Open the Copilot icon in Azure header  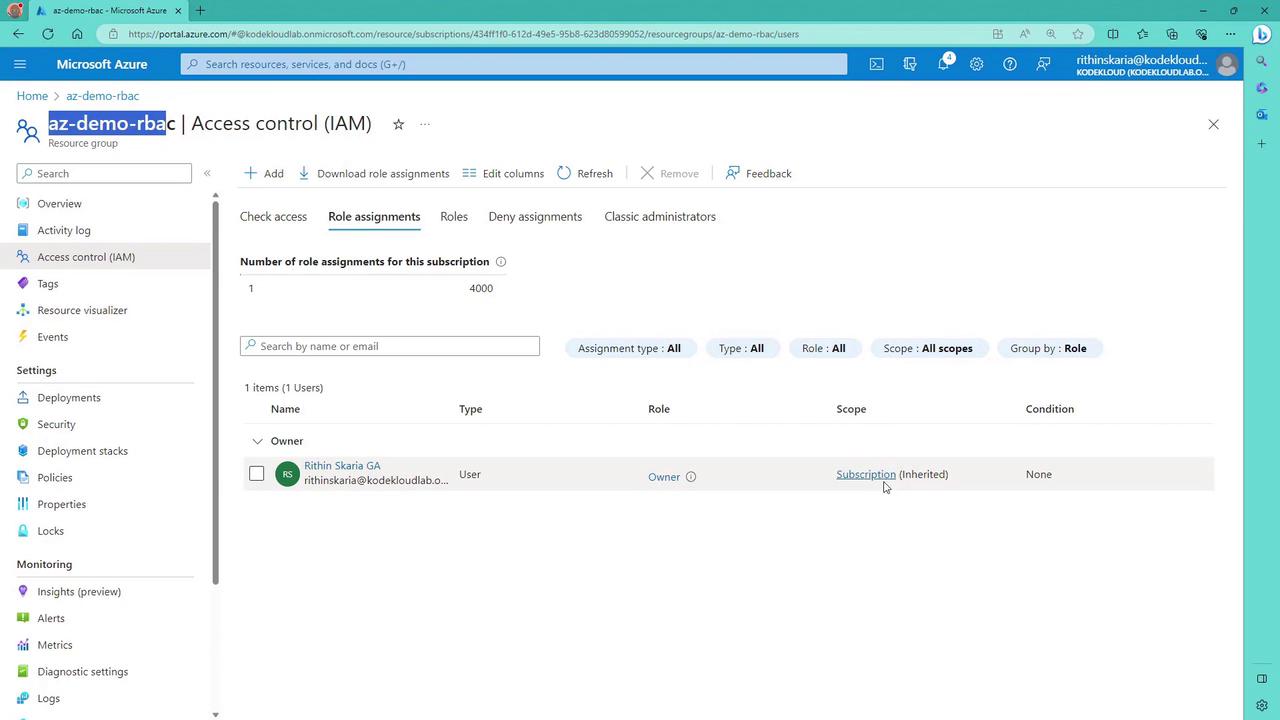[910, 64]
